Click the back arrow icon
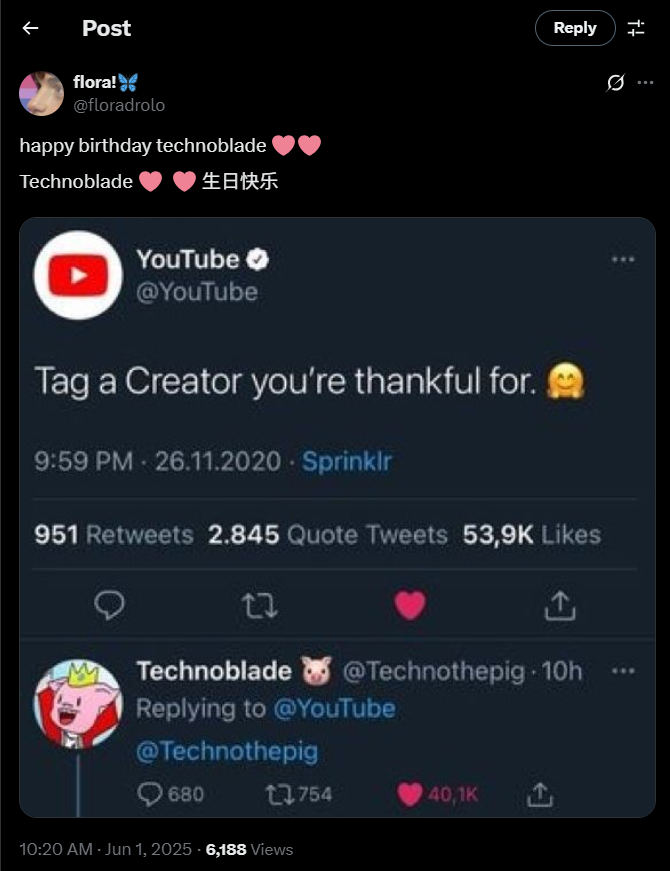This screenshot has height=871, width=670. pyautogui.click(x=31, y=28)
